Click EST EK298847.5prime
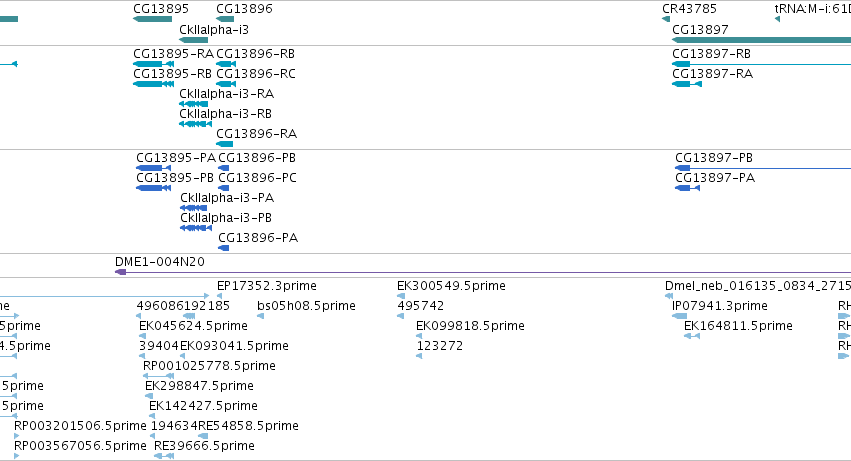Screen dimensions: 851x461 click(x=199, y=387)
